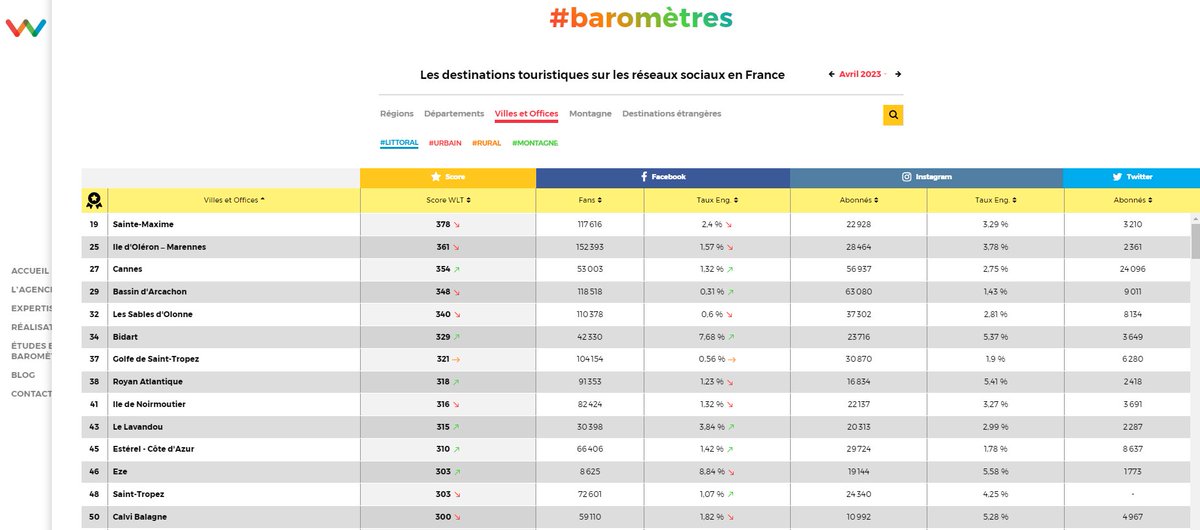Select the Saint-Tropez row name
The height and width of the screenshot is (530, 1200).
(x=139, y=494)
